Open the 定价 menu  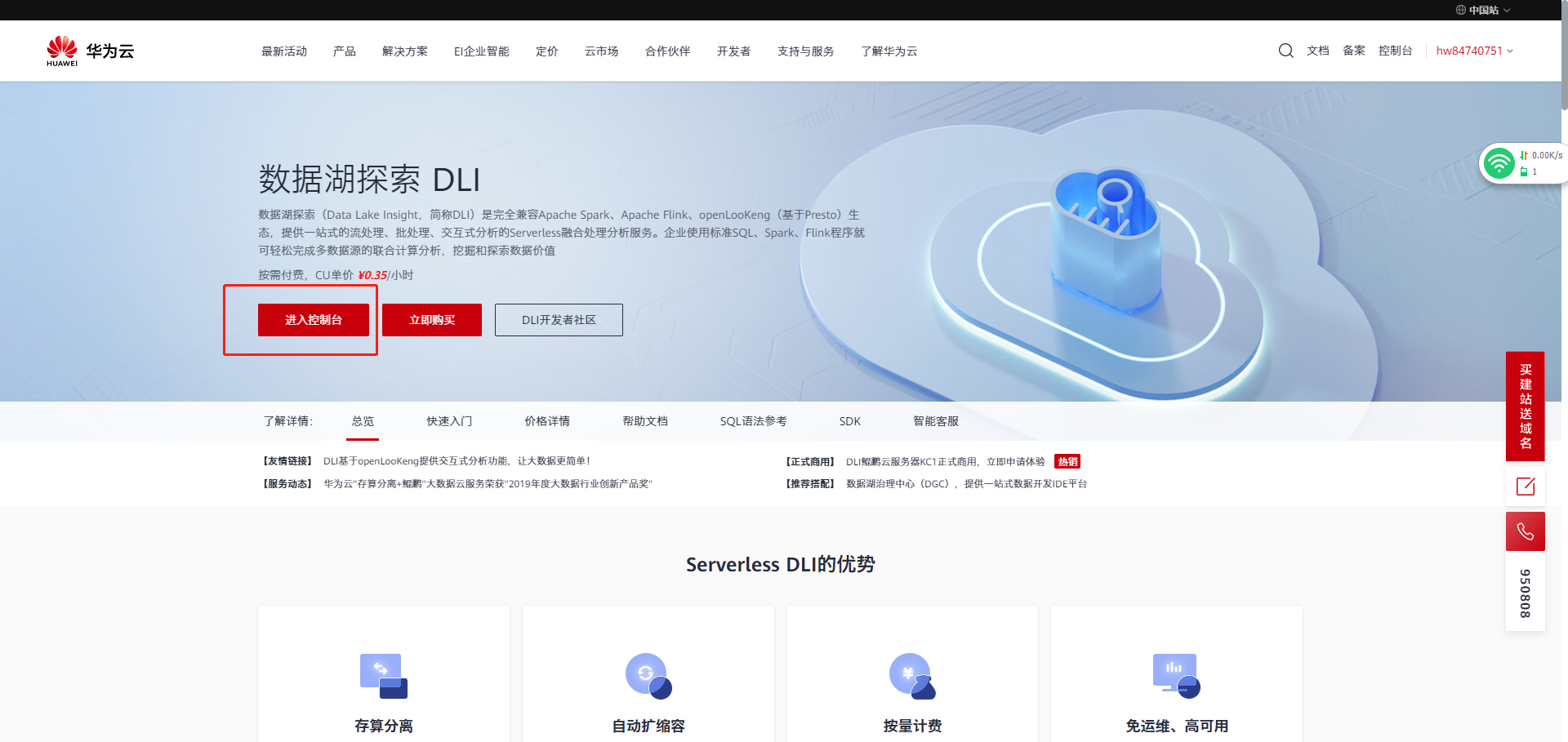[x=547, y=51]
